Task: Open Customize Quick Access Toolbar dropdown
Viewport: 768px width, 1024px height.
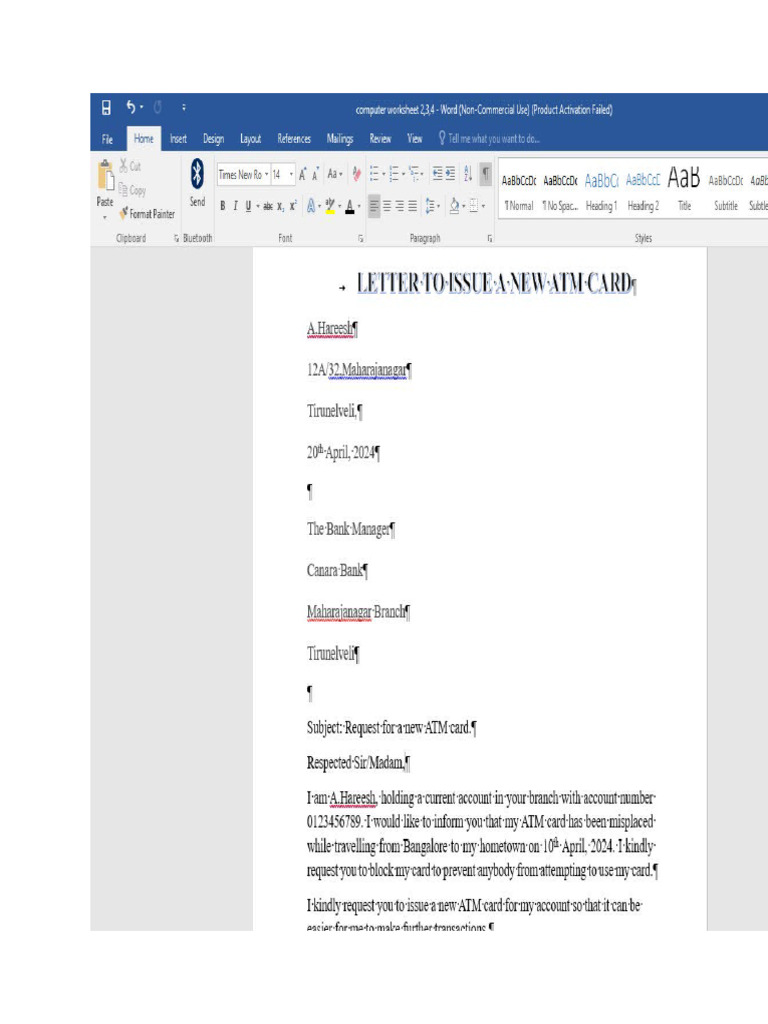Action: (x=184, y=107)
